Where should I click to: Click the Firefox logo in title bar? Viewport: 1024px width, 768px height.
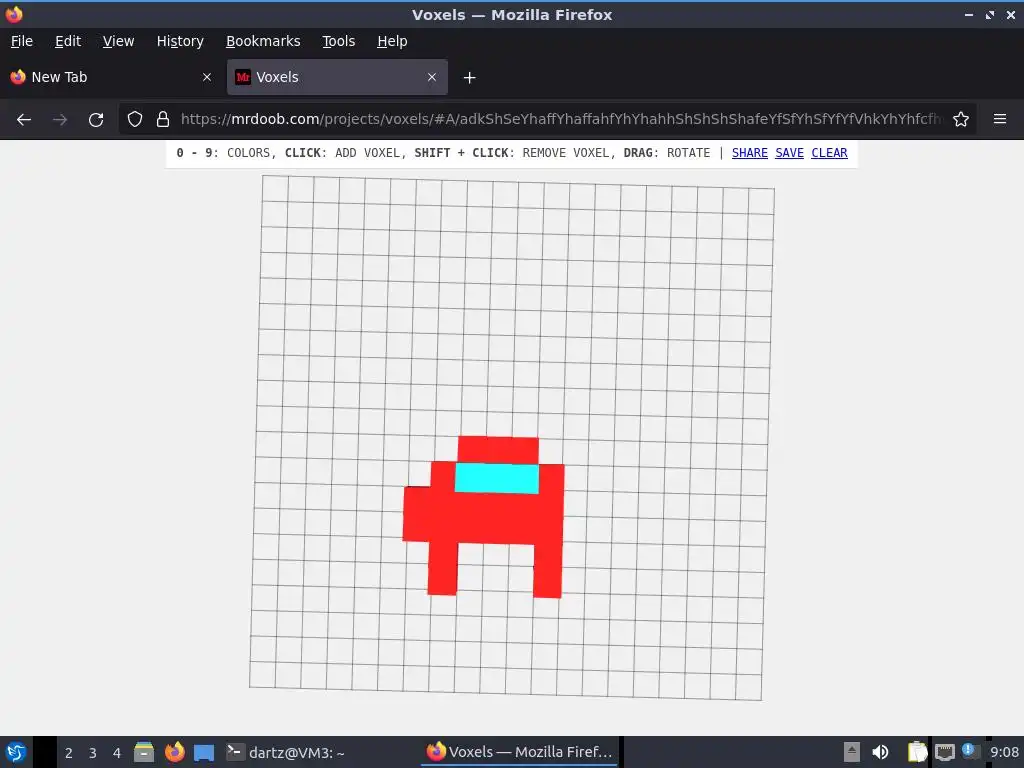click(x=14, y=14)
